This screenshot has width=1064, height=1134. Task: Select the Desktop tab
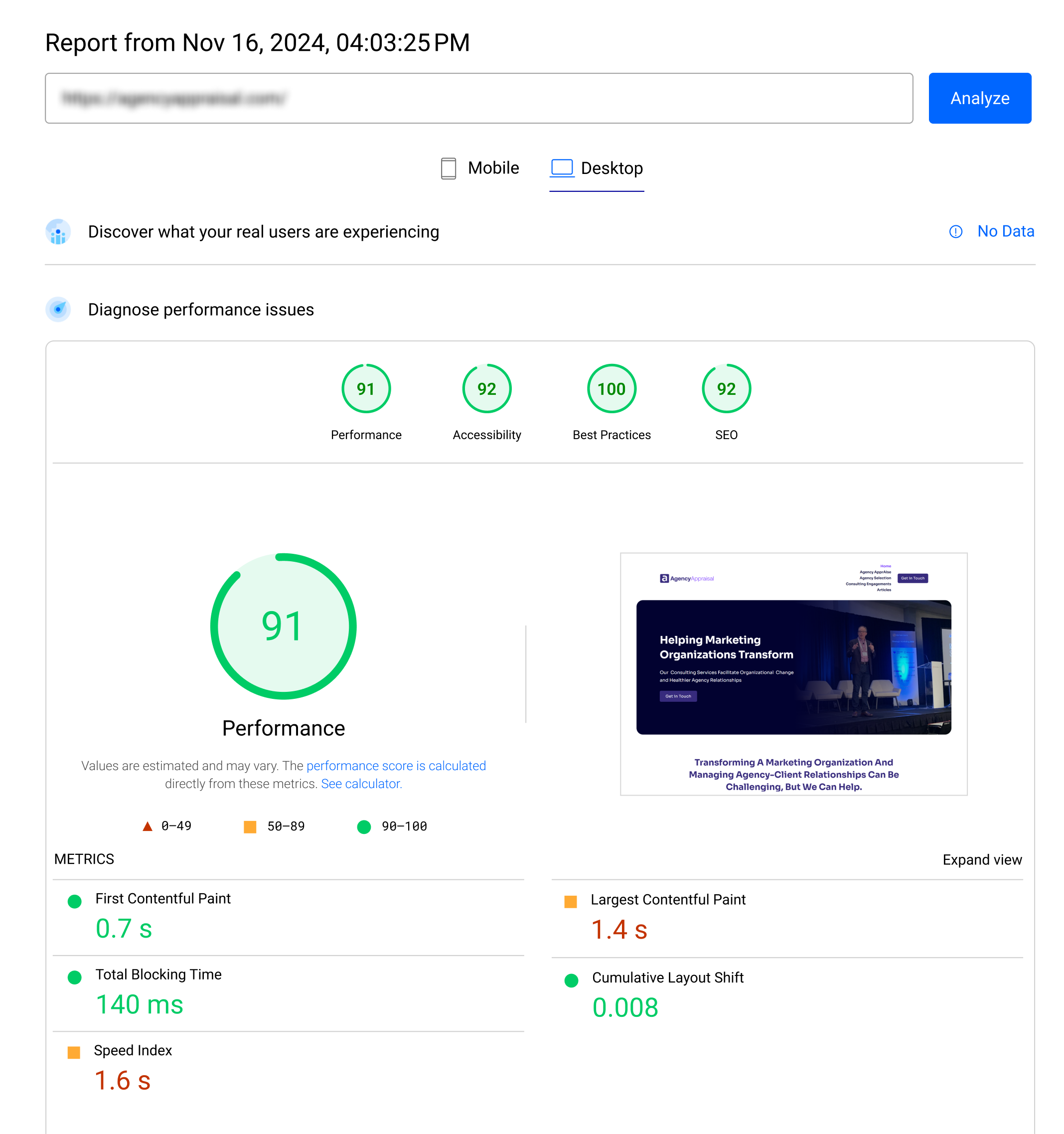[596, 168]
